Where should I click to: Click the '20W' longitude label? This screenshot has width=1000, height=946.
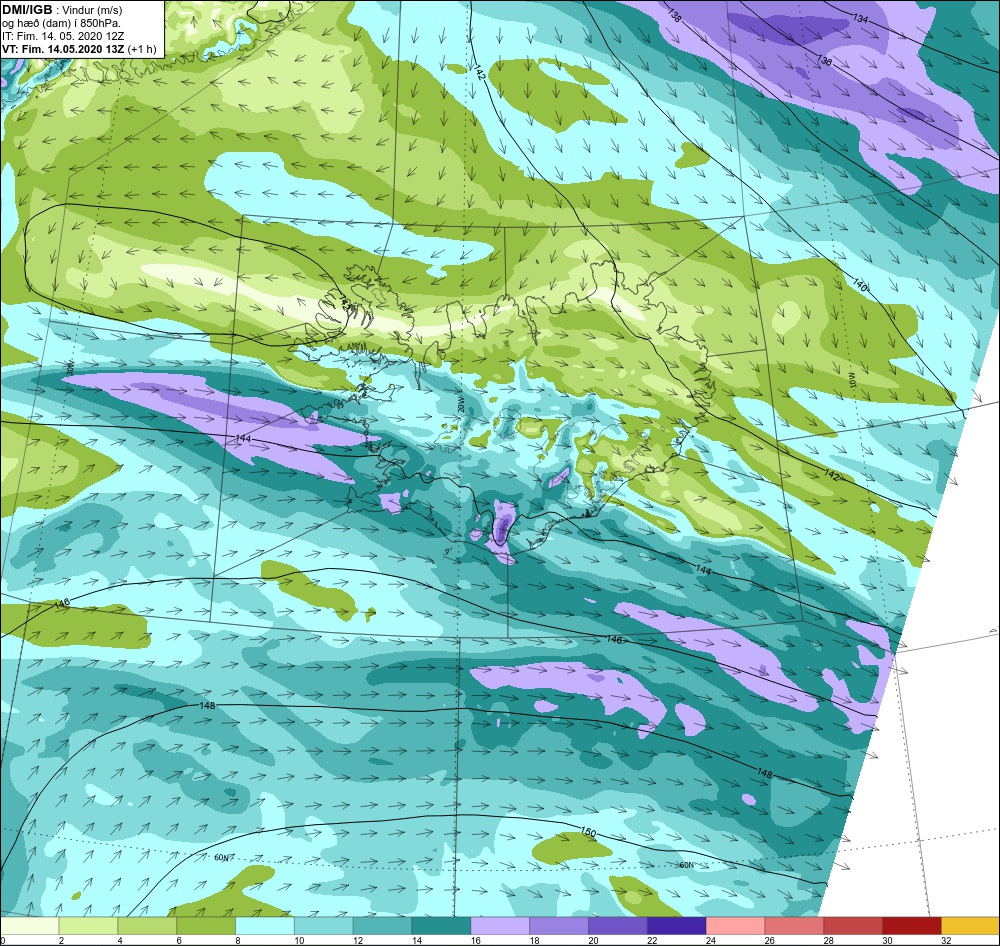click(x=460, y=404)
